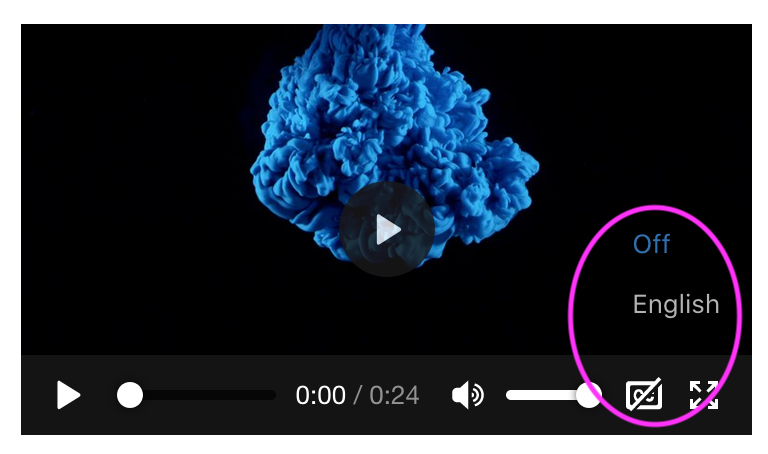
Task: Lower volume by clicking the white volume track
Action: [x=541, y=395]
